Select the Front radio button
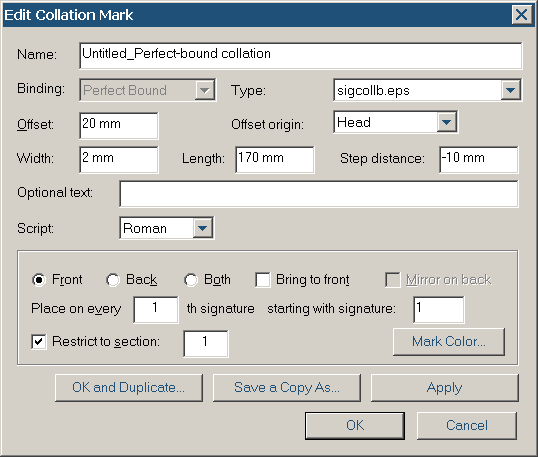 click(x=39, y=280)
